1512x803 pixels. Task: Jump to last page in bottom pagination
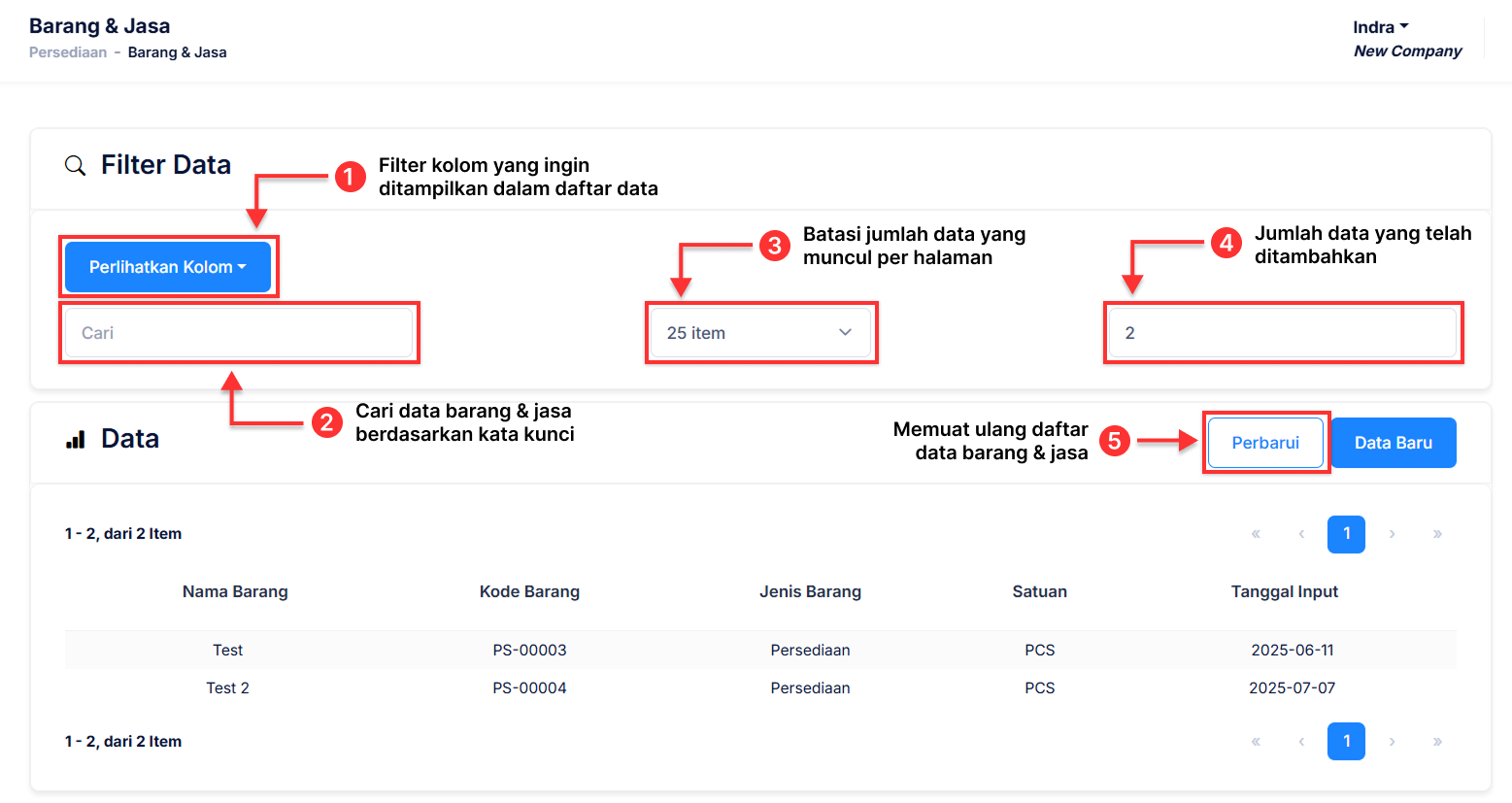1437,742
